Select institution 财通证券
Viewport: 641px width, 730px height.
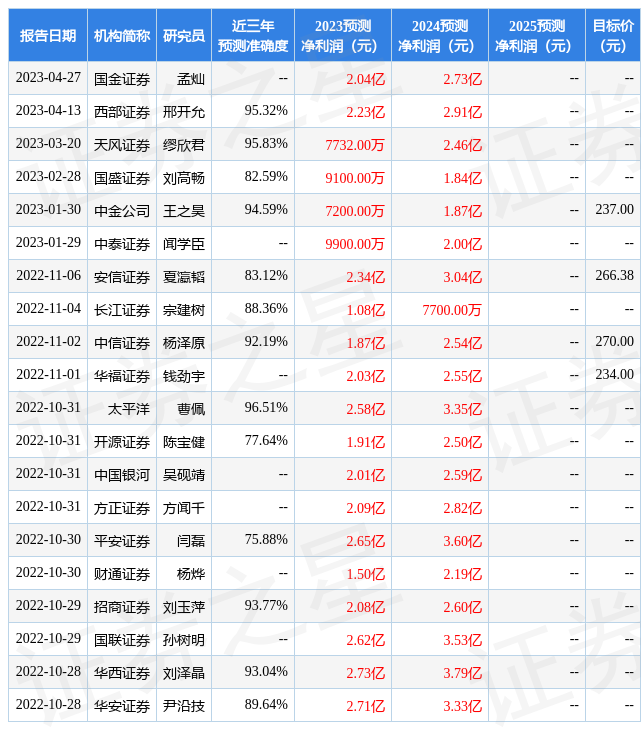pyautogui.click(x=122, y=575)
